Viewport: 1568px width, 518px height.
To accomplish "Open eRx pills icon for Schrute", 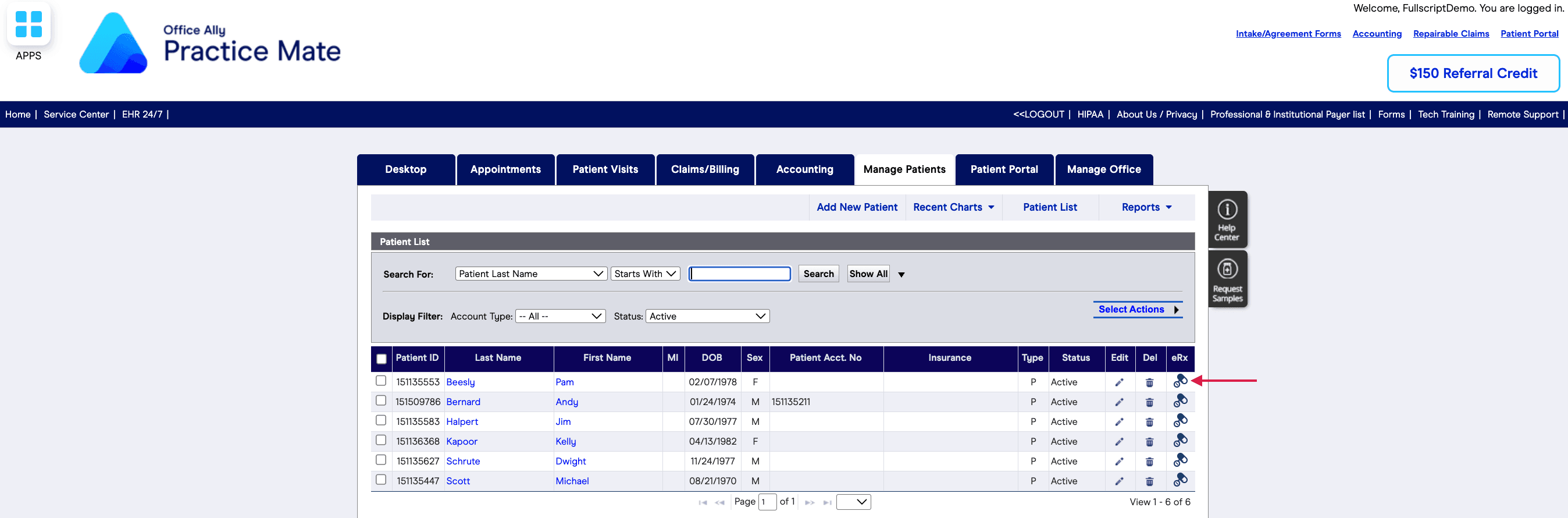I will tap(1180, 460).
